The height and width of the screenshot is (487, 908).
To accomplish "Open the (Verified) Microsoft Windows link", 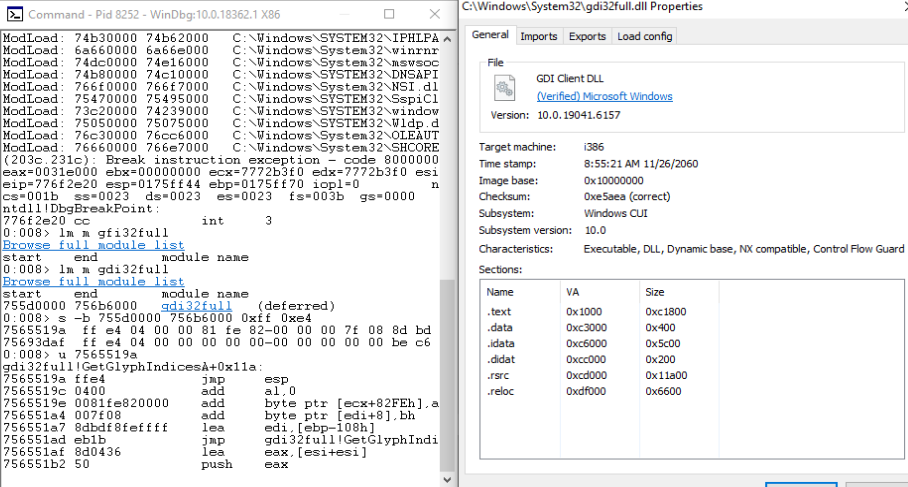I will tap(605, 97).
